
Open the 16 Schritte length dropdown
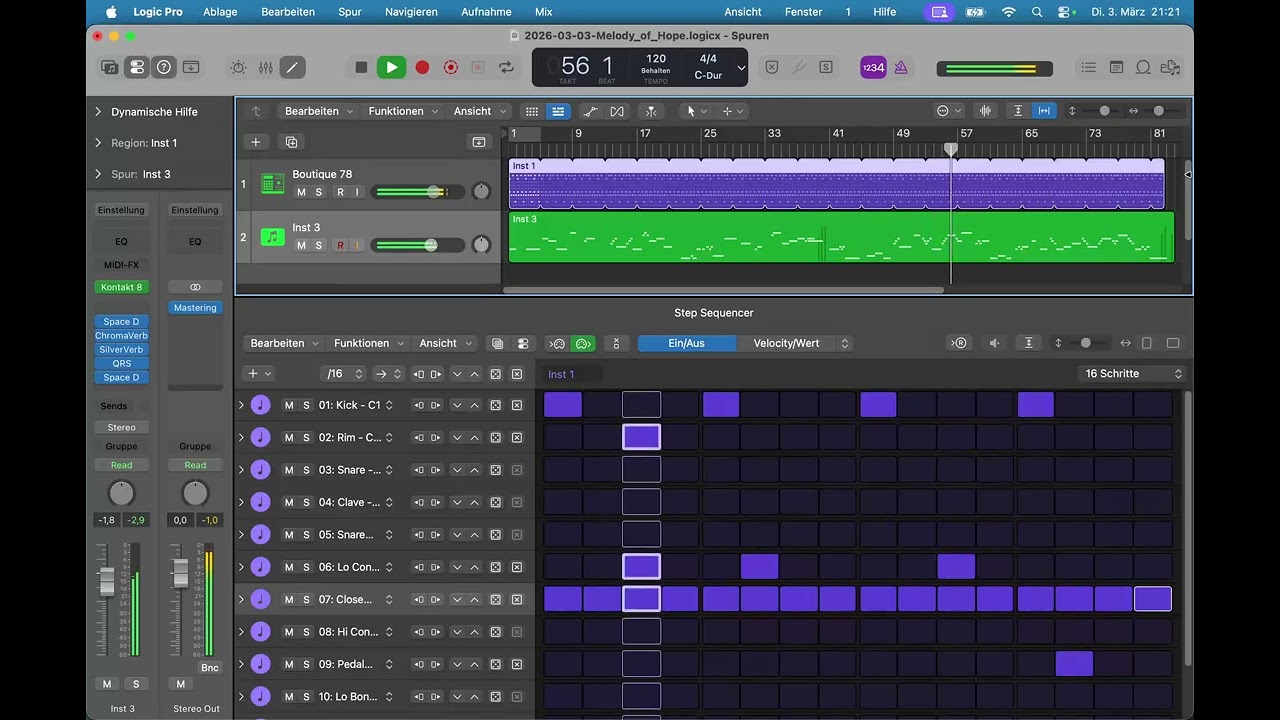tap(1134, 373)
